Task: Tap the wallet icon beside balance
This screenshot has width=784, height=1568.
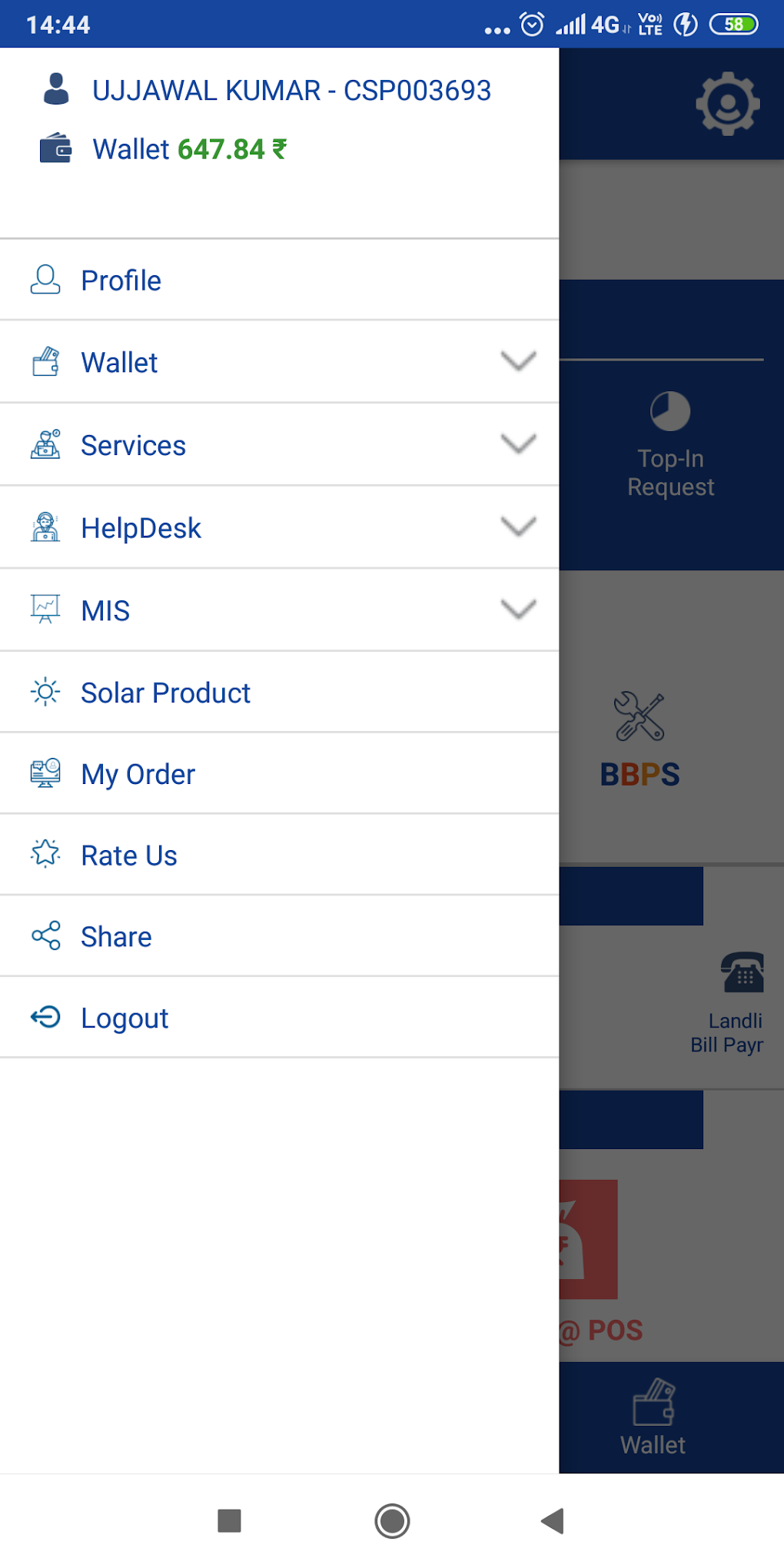Action: click(55, 148)
